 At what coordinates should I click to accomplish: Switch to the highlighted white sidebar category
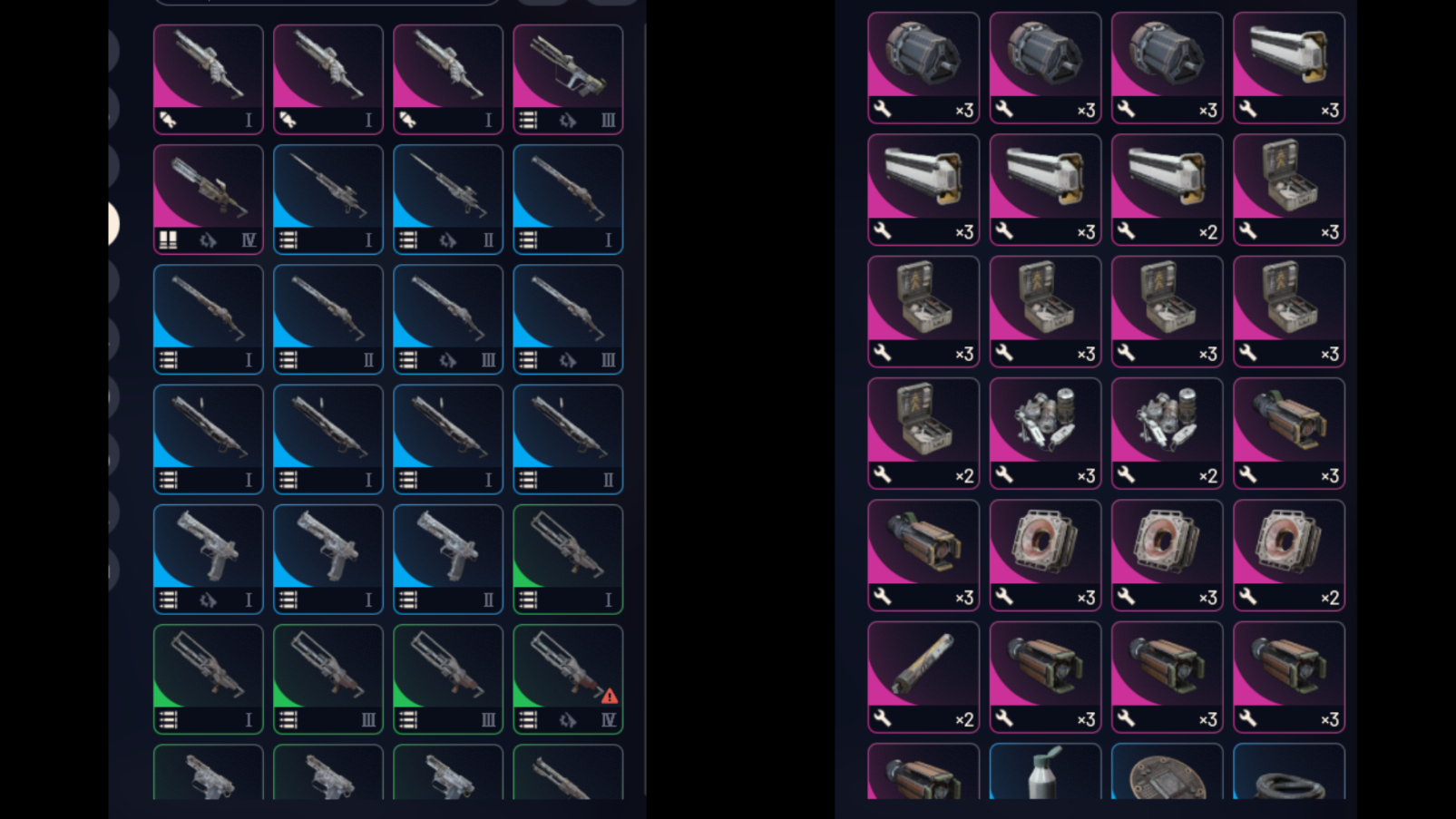112,223
